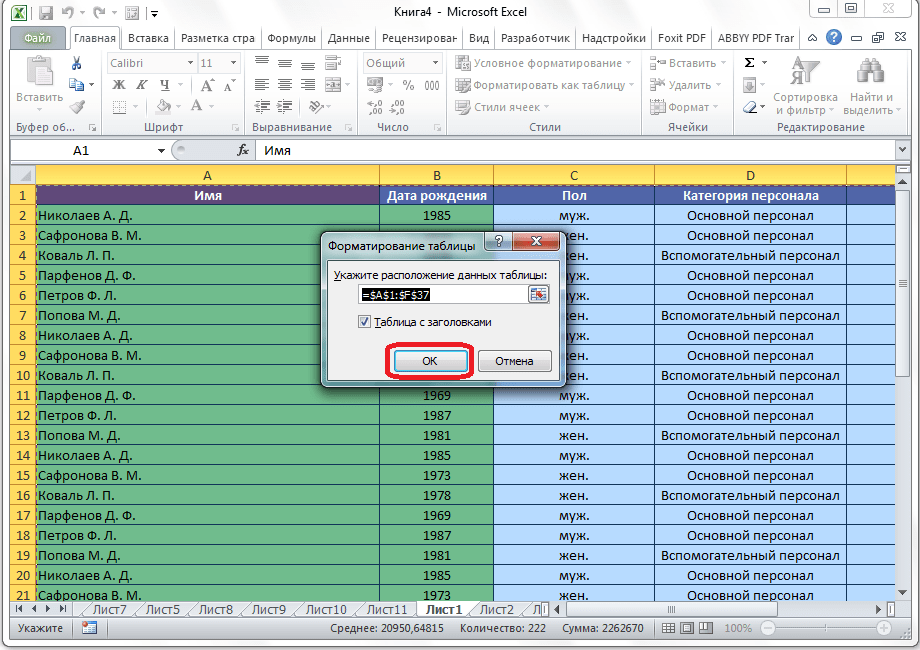Click 'Отмена' to cancel the dialog
This screenshot has height=650, width=920.
click(515, 361)
